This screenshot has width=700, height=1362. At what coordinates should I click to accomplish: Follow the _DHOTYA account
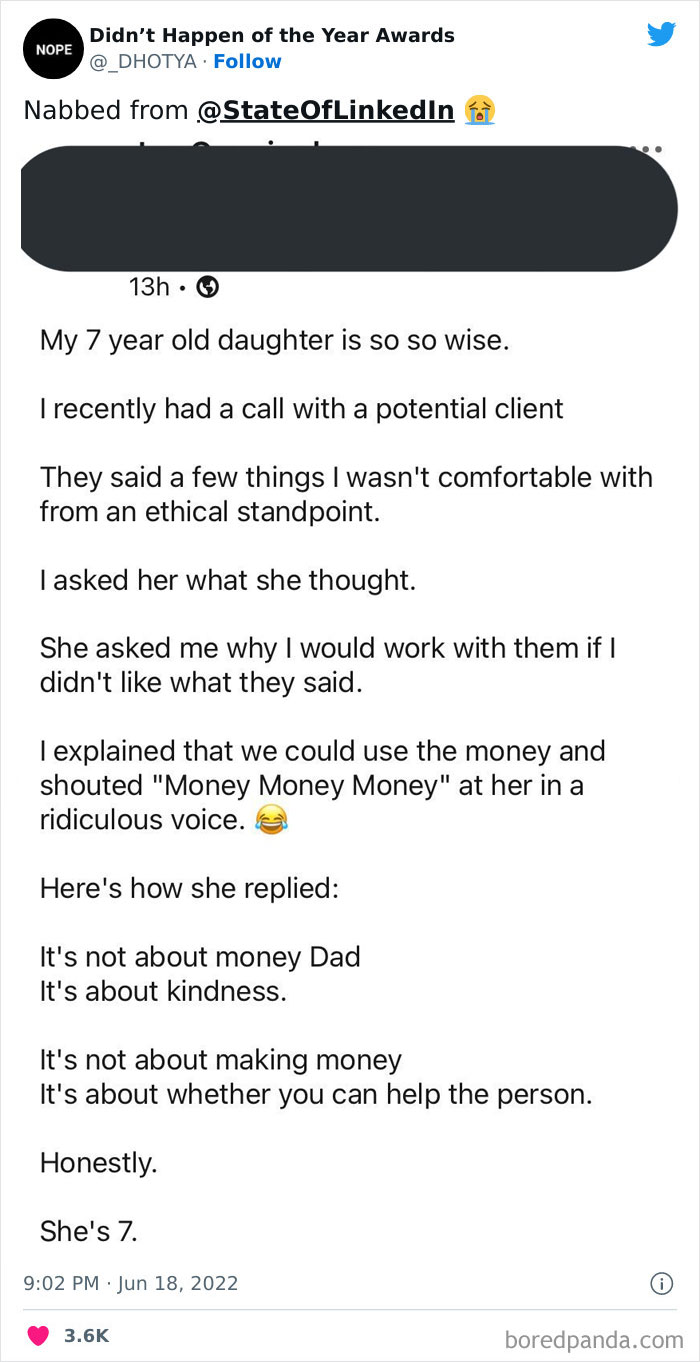tap(247, 62)
